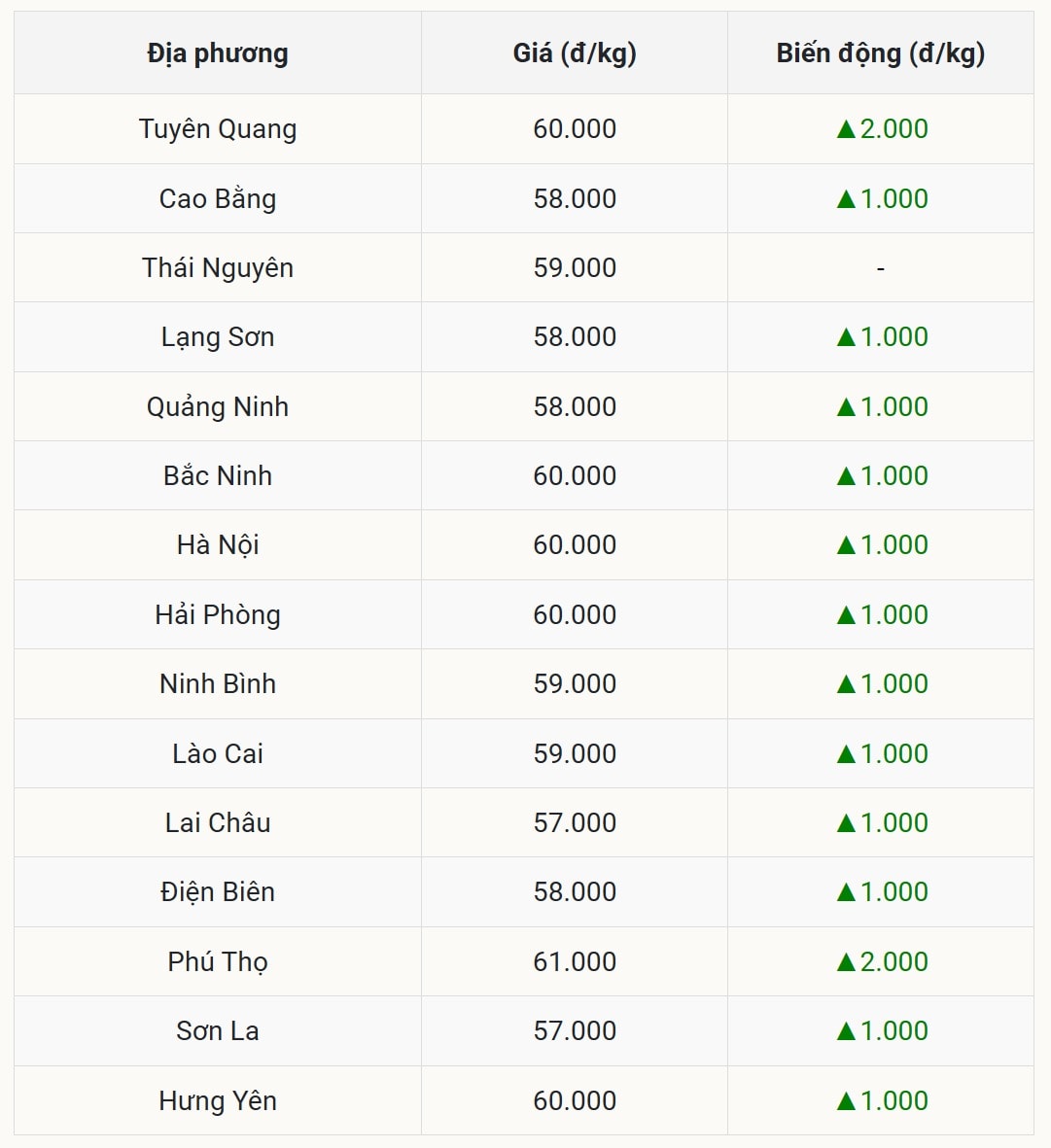Click the green triangle in Lai Châu row
The width and height of the screenshot is (1051, 1148).
click(x=846, y=823)
